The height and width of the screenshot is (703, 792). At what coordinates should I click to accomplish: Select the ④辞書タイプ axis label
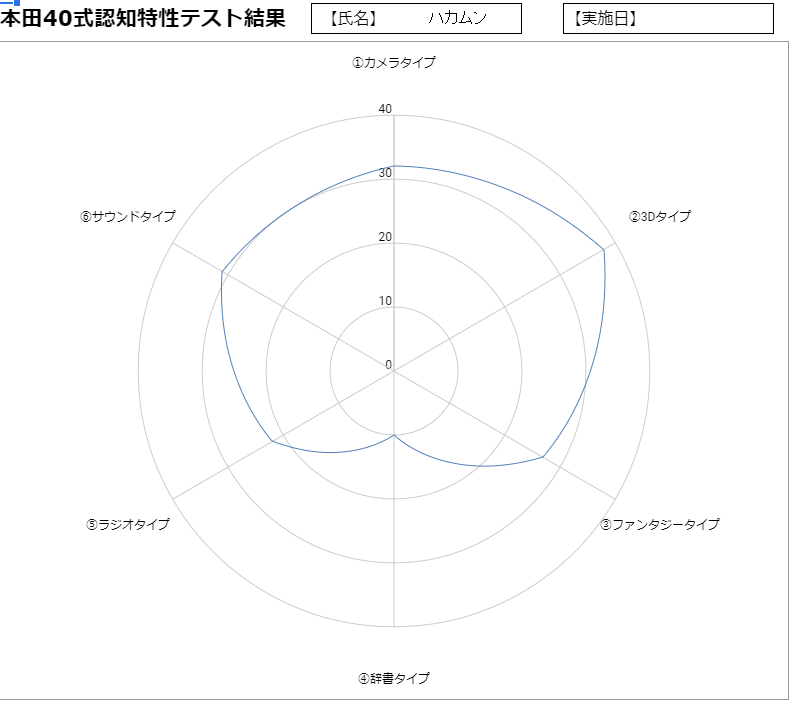(394, 678)
